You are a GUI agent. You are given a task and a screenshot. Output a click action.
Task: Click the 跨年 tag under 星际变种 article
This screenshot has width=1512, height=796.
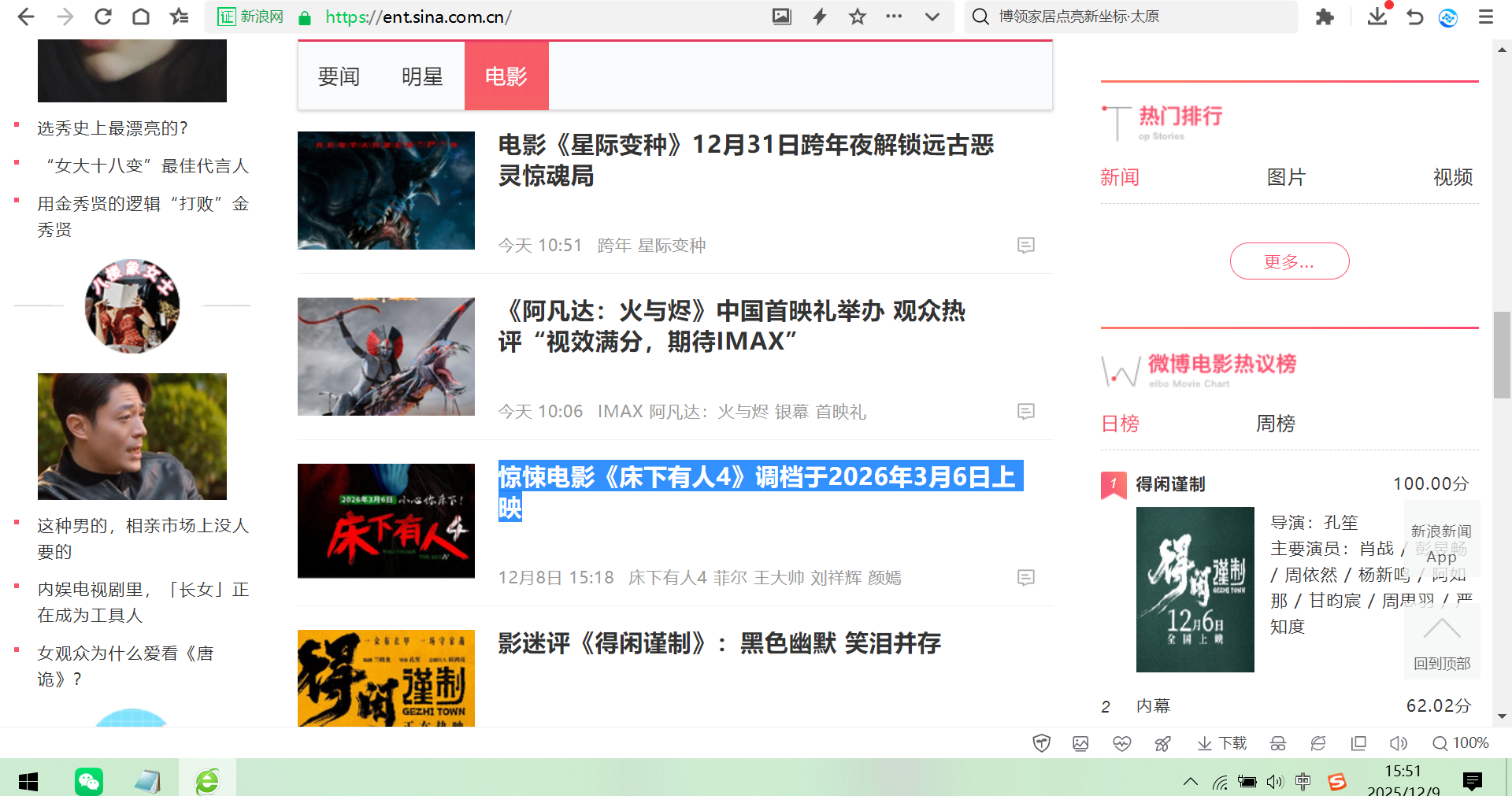[614, 246]
